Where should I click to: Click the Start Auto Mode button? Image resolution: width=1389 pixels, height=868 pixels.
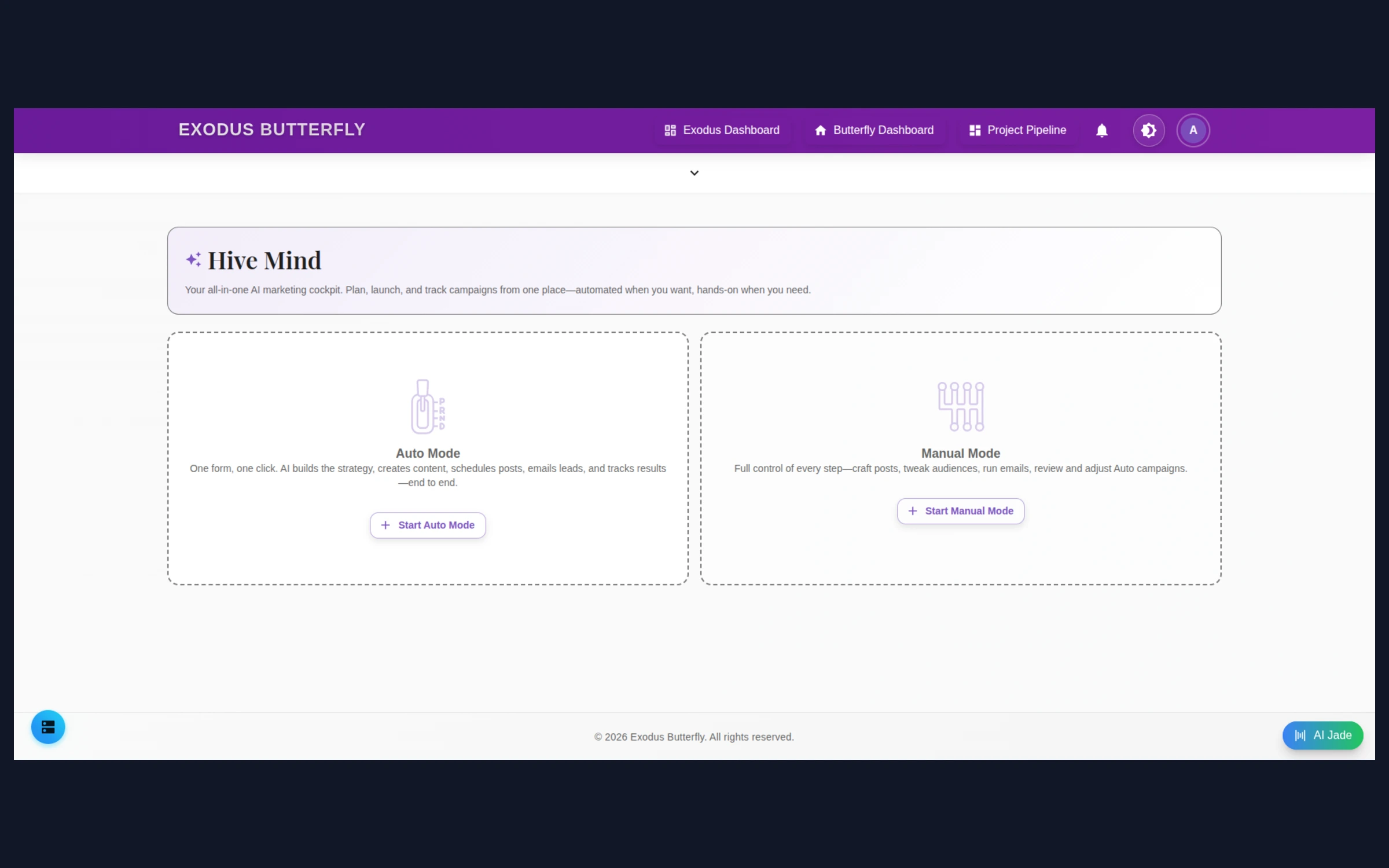428,525
